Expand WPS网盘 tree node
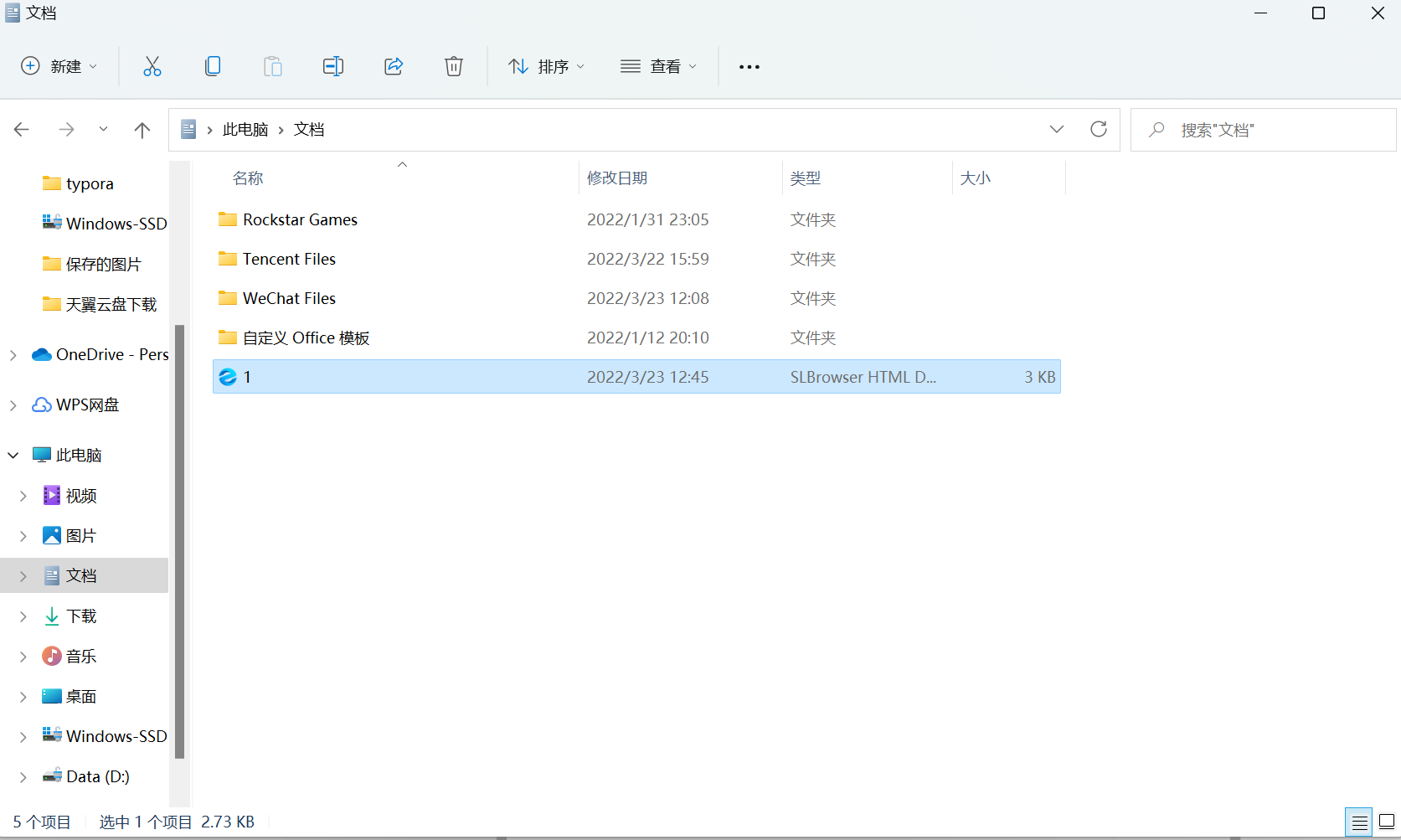1401x840 pixels. (x=13, y=405)
